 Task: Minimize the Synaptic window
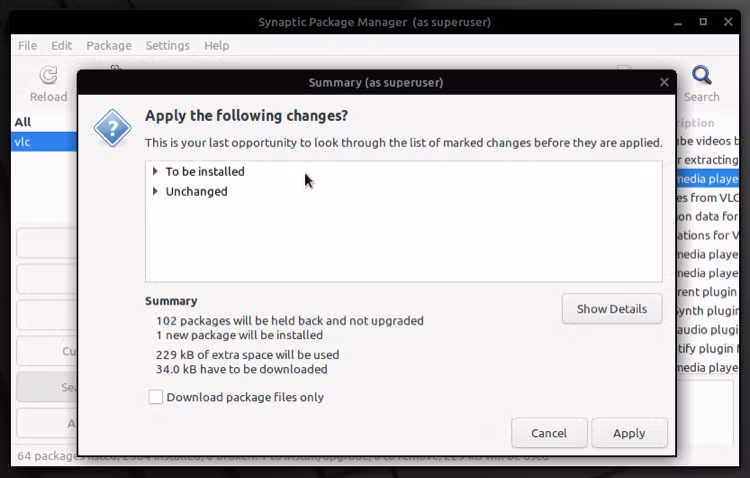(678, 22)
